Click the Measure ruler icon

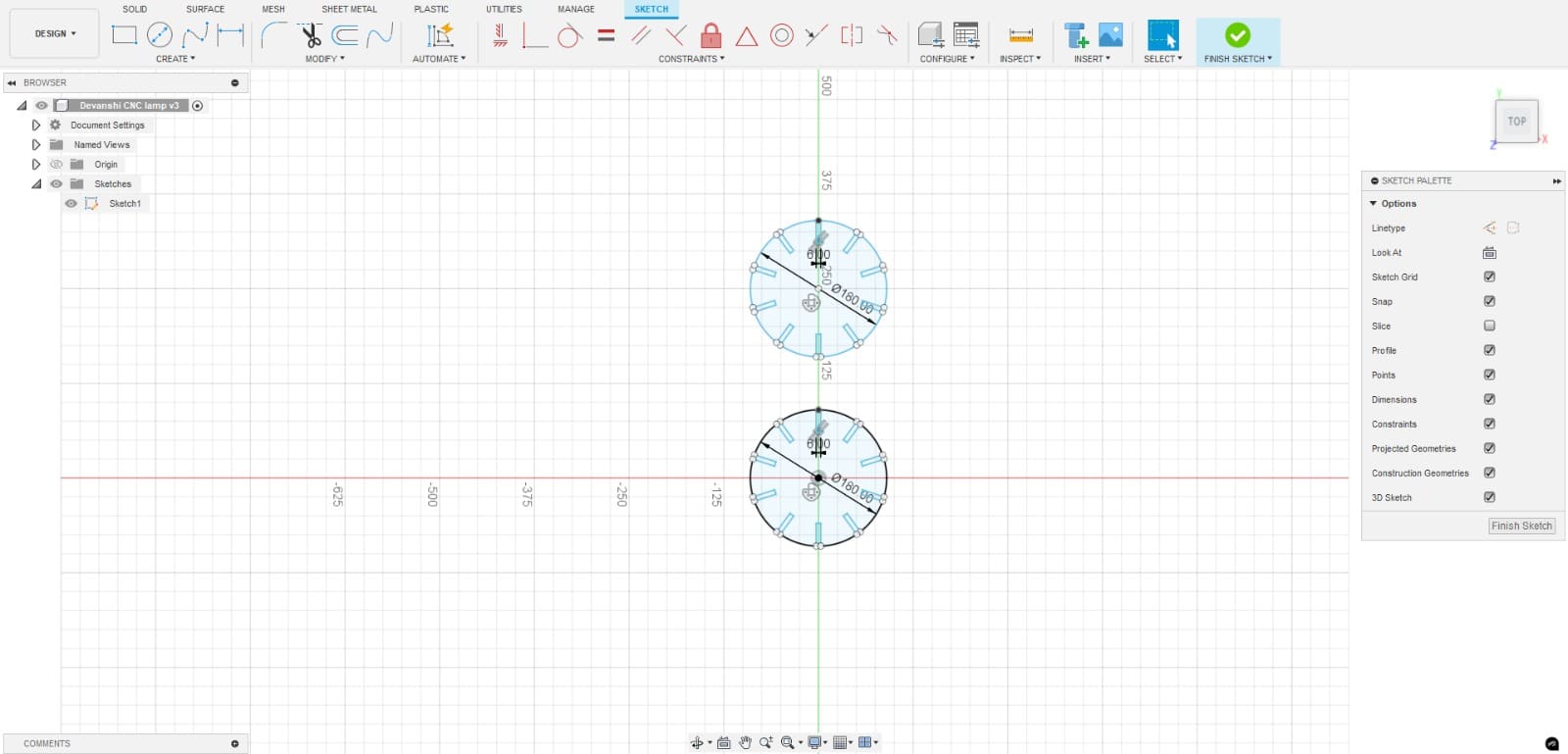[1021, 35]
